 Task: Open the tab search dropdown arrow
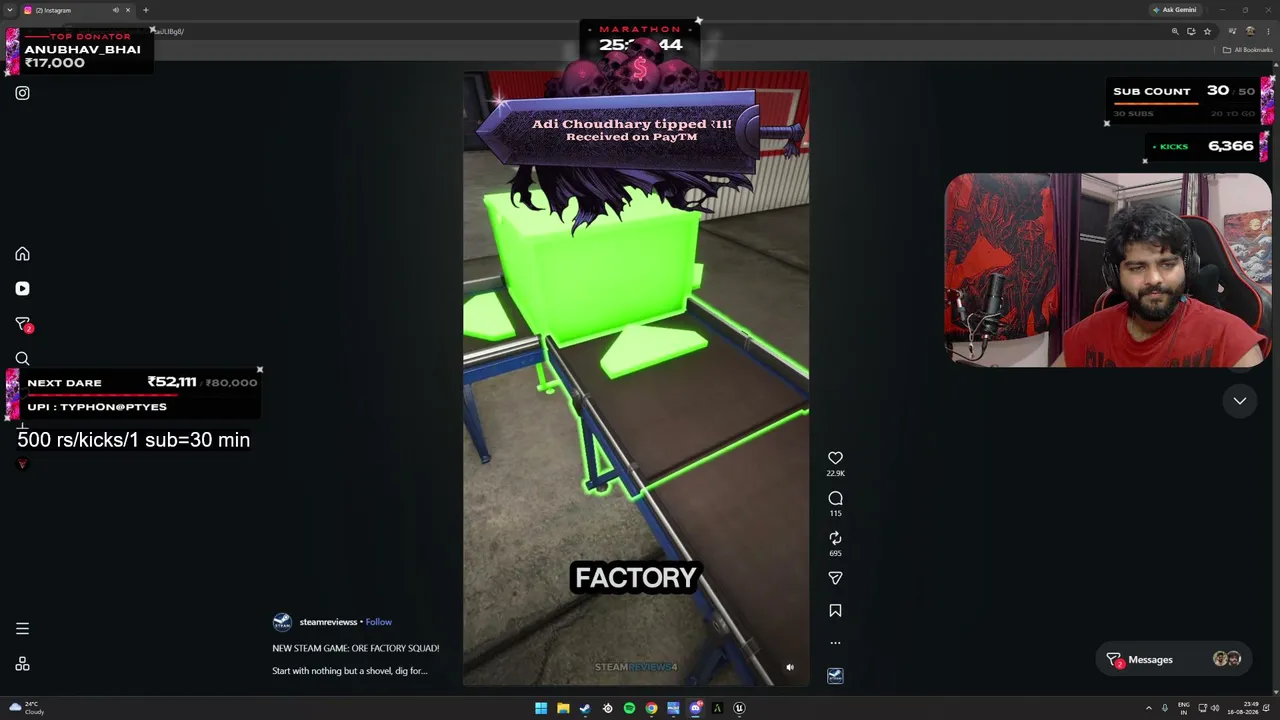tap(9, 10)
